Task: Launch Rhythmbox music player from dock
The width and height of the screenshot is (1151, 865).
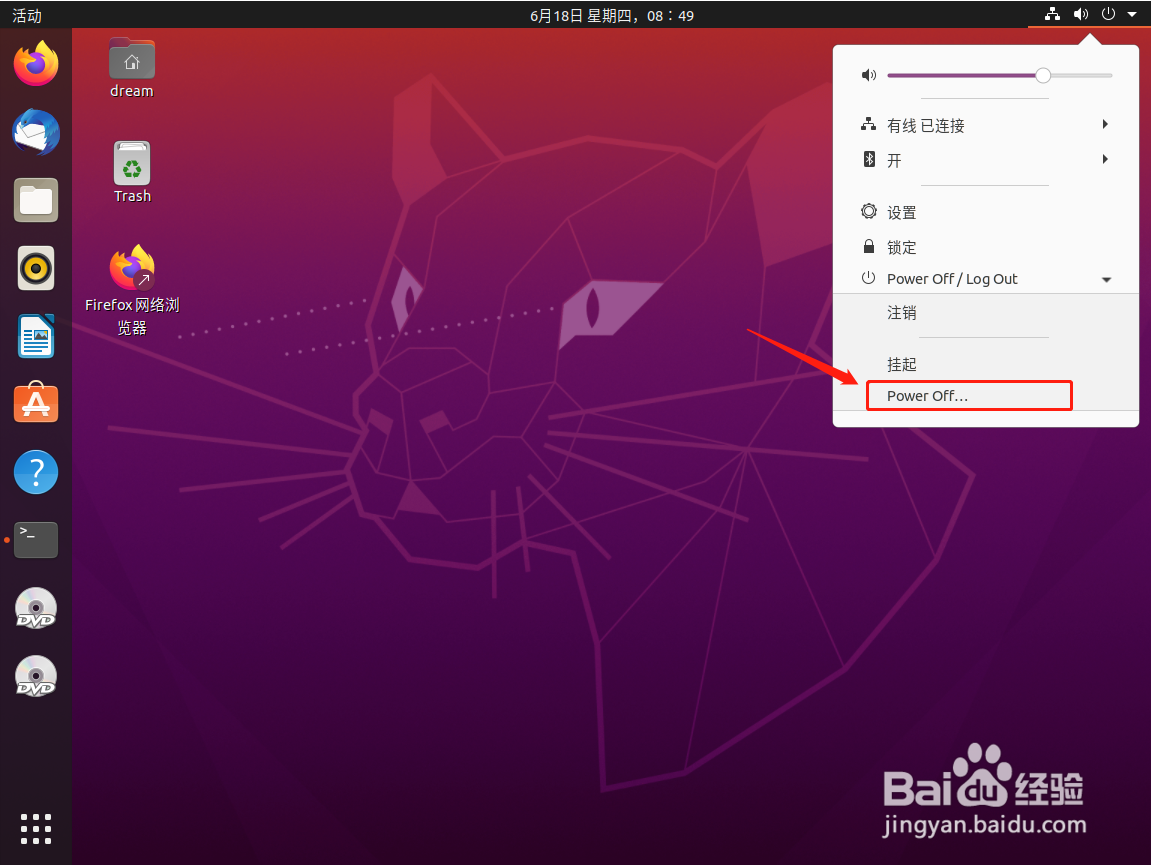Action: 36,268
